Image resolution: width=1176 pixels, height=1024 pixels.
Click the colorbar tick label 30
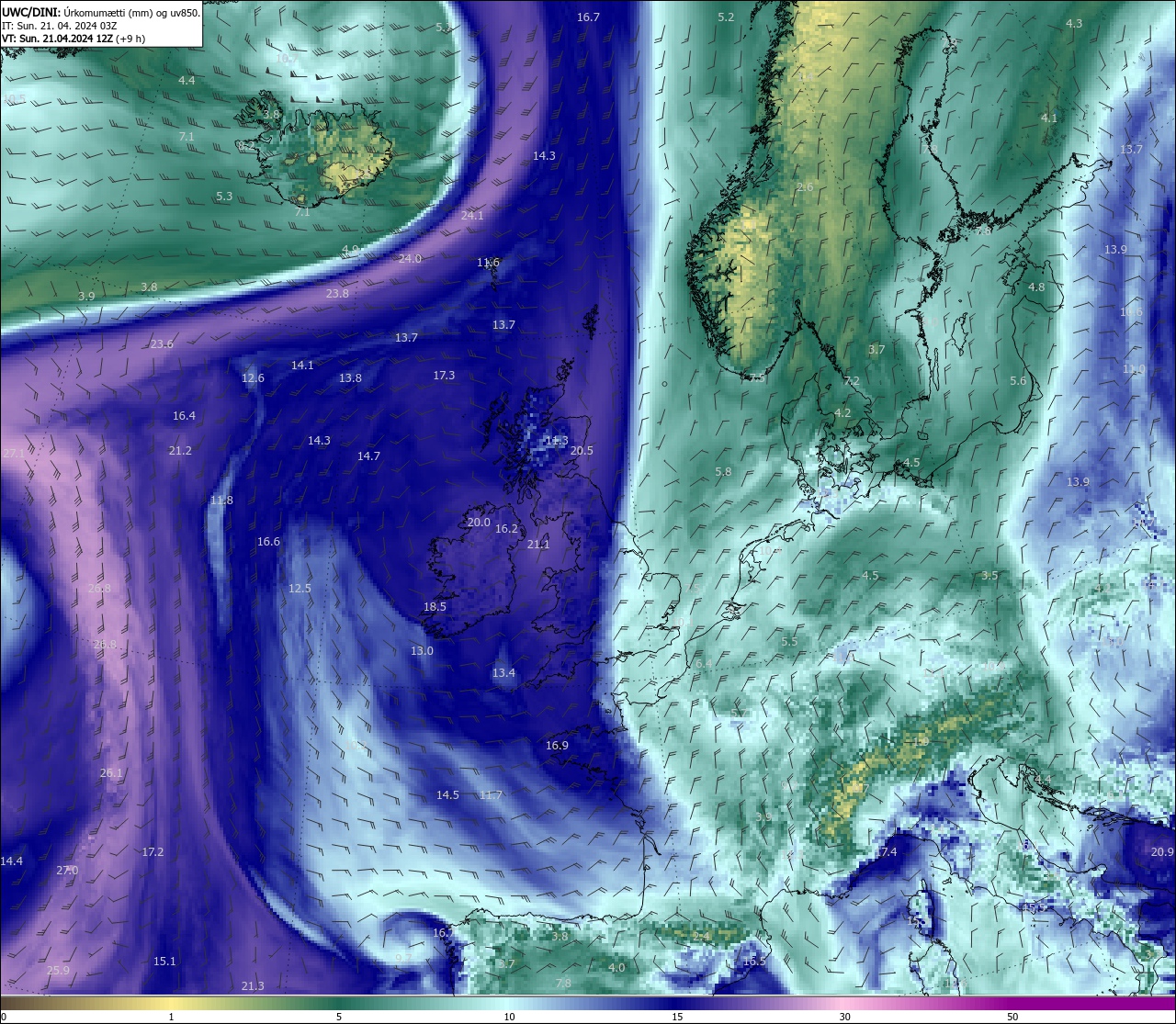(844, 1017)
